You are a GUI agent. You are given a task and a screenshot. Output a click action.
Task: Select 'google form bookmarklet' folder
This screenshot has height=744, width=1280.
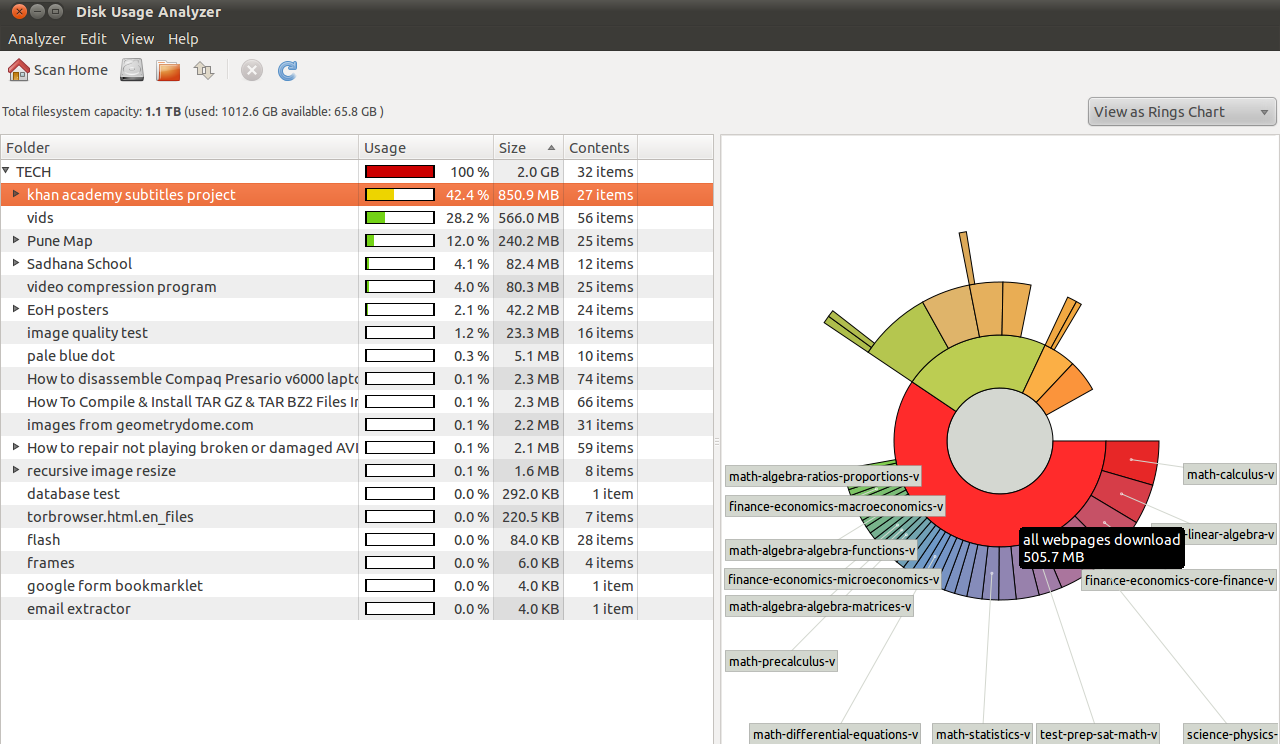357,586
